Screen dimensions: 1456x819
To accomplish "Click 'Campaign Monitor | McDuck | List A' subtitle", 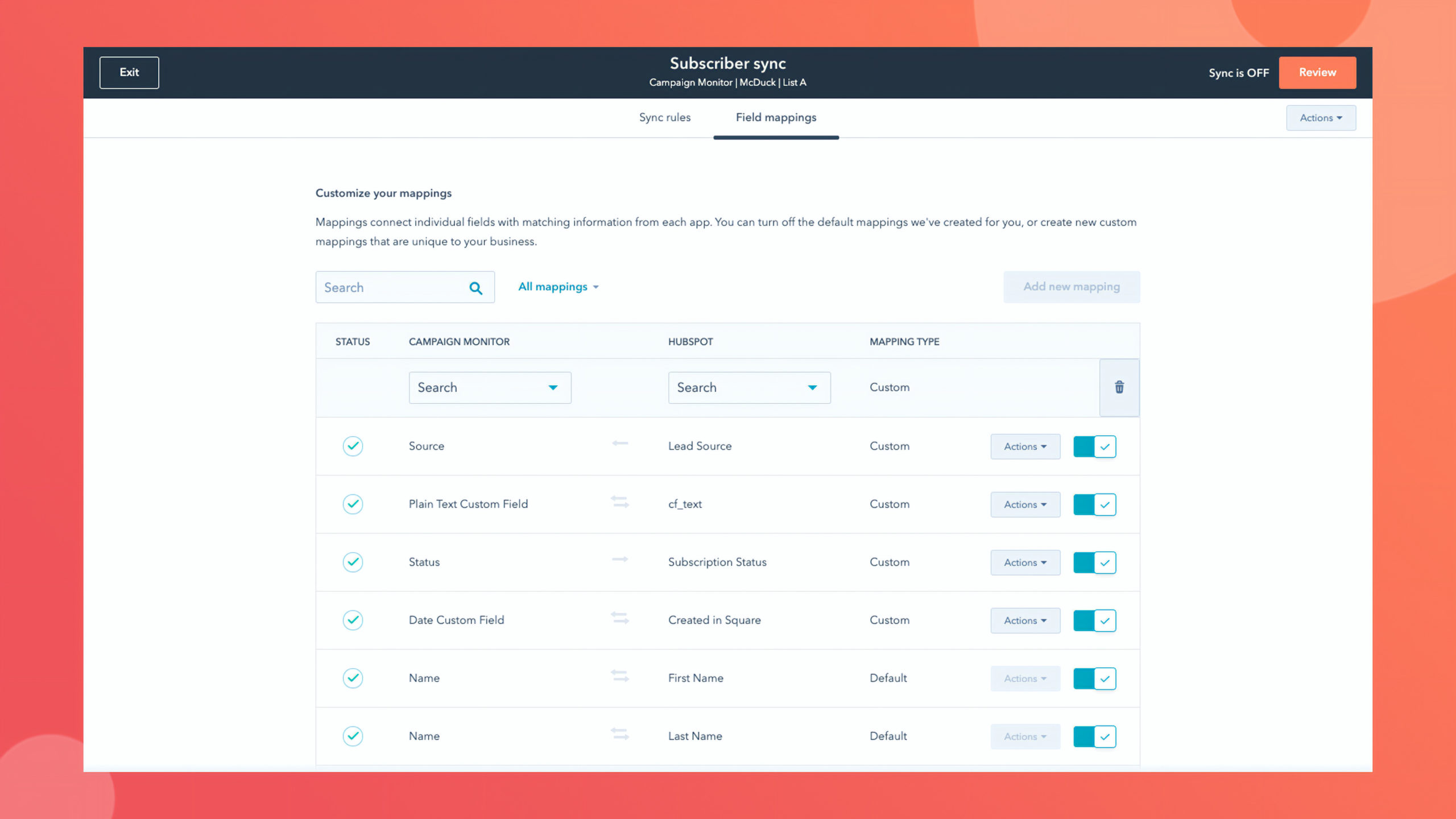I will point(727,82).
